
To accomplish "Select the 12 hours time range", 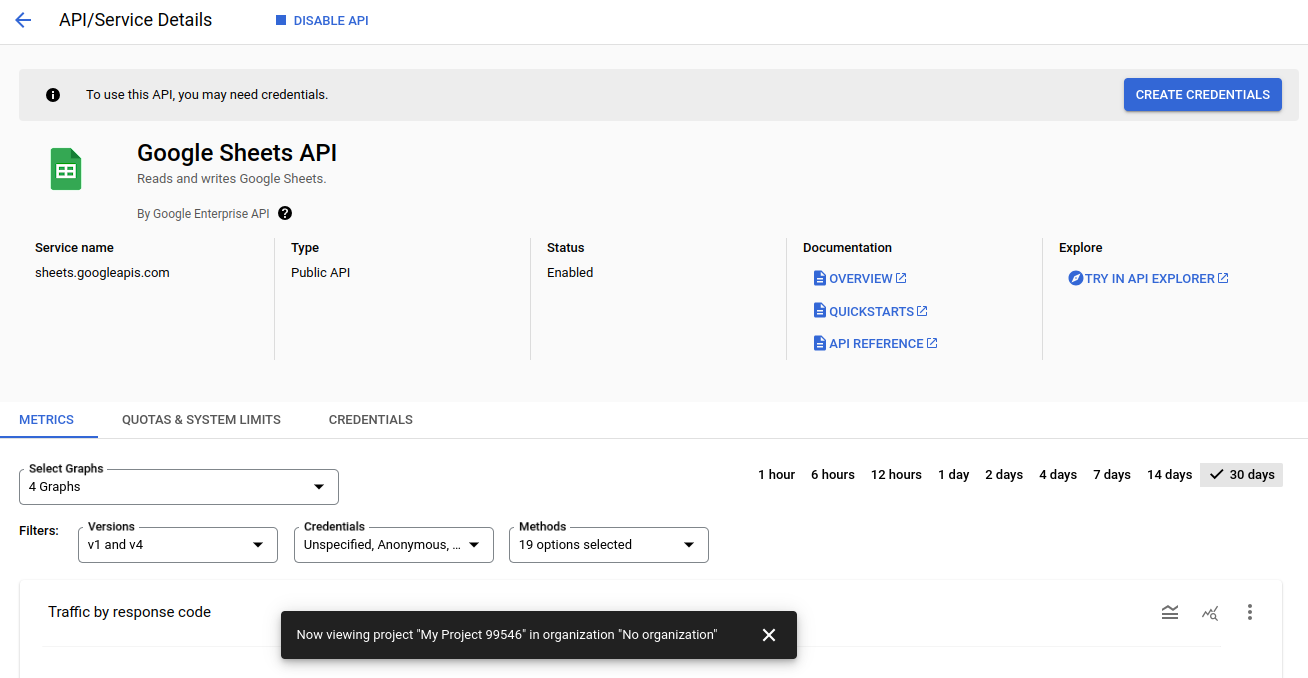I will point(896,475).
